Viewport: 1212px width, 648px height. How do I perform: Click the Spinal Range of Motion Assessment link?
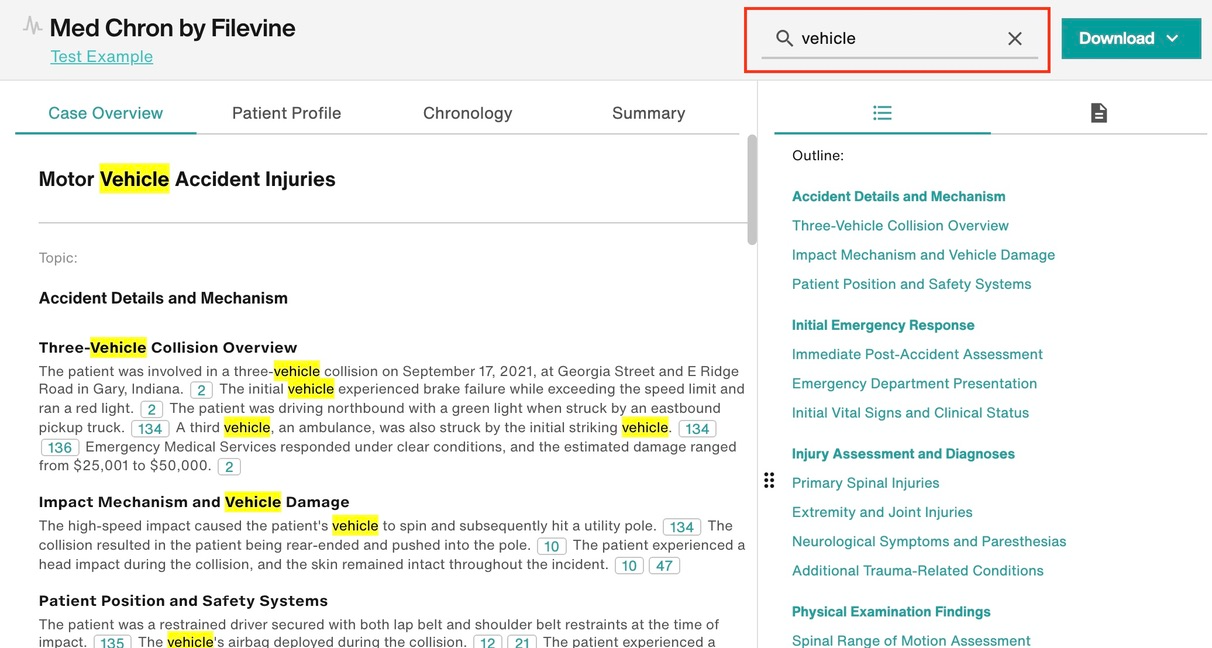[x=911, y=640]
